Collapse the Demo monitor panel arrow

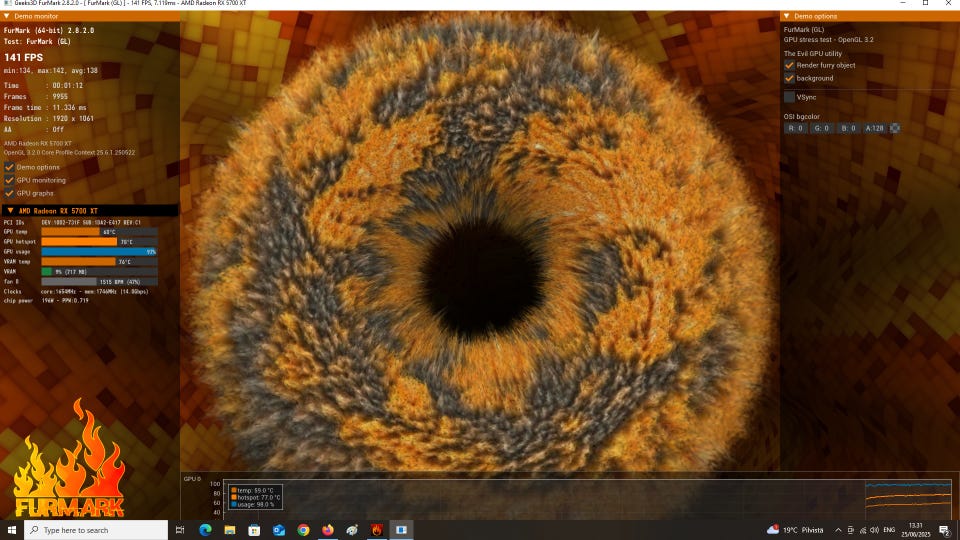tap(7, 16)
